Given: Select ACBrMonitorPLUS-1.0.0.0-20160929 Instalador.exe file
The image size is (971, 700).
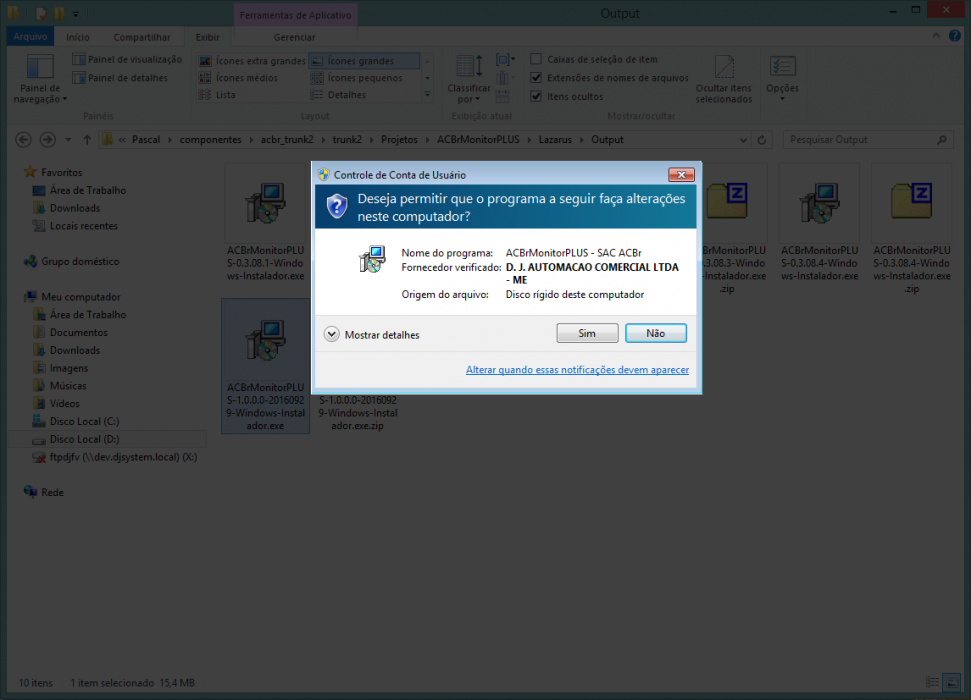Looking at the screenshot, I should (x=266, y=366).
